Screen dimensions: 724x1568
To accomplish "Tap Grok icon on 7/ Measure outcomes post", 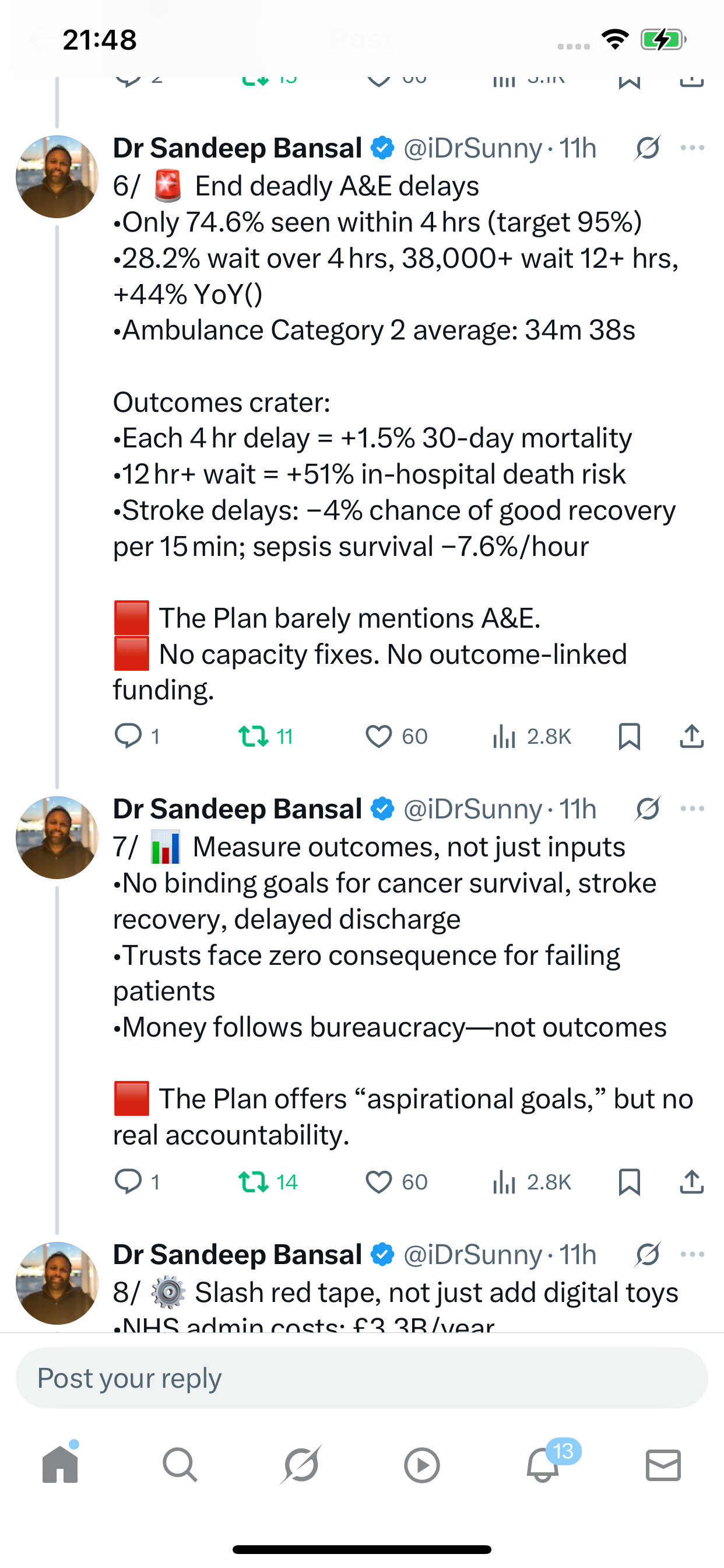I will coord(647,809).
